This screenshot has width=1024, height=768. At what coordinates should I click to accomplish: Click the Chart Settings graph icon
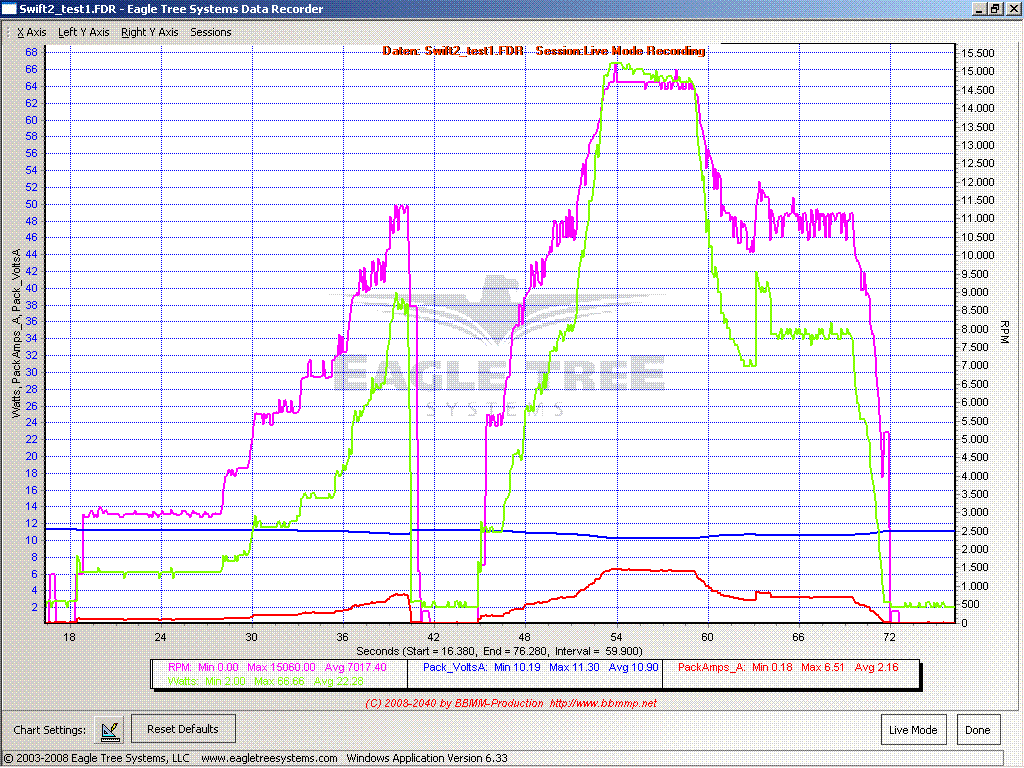pyautogui.click(x=108, y=729)
